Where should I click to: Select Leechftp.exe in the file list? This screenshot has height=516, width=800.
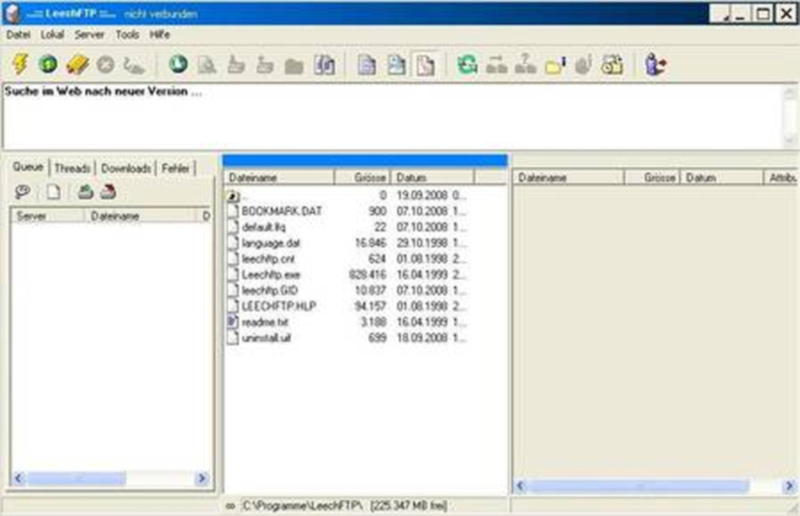[x=270, y=274]
